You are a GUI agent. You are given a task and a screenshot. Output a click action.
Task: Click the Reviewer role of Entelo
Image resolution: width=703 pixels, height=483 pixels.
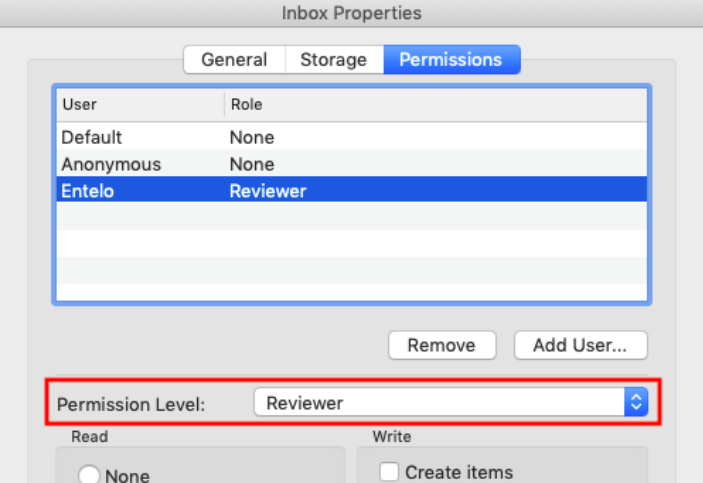click(x=268, y=191)
